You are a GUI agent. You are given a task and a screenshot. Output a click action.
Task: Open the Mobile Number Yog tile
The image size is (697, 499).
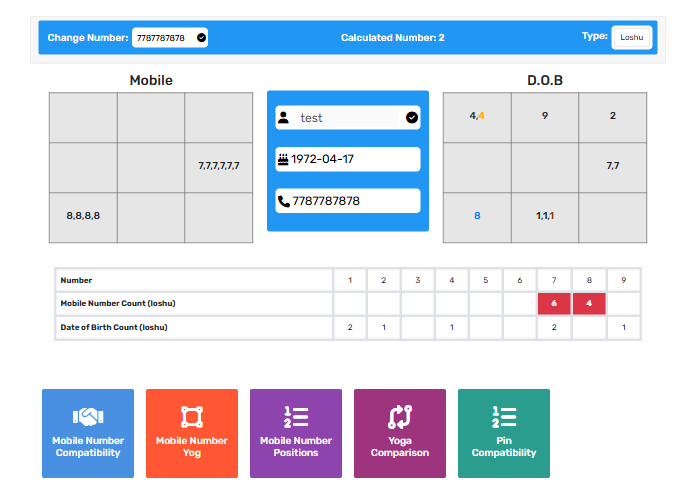192,435
